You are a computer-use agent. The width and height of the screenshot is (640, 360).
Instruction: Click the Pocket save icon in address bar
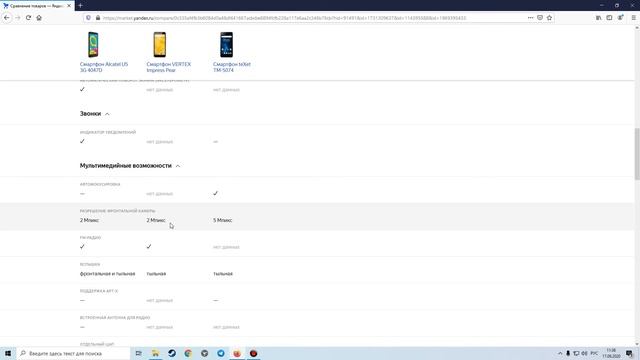tap(540, 18)
